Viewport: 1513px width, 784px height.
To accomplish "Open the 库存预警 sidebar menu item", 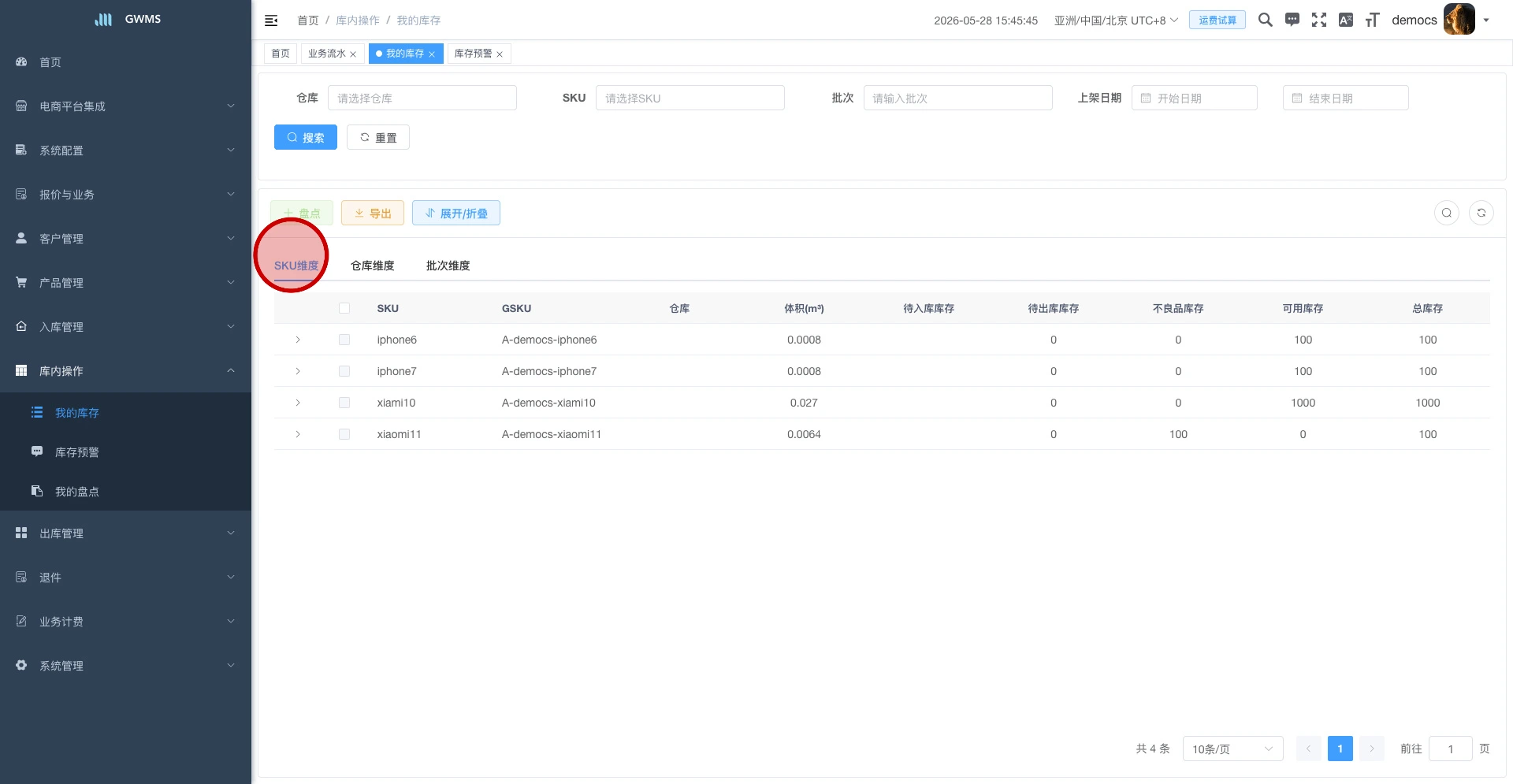I will [125, 451].
